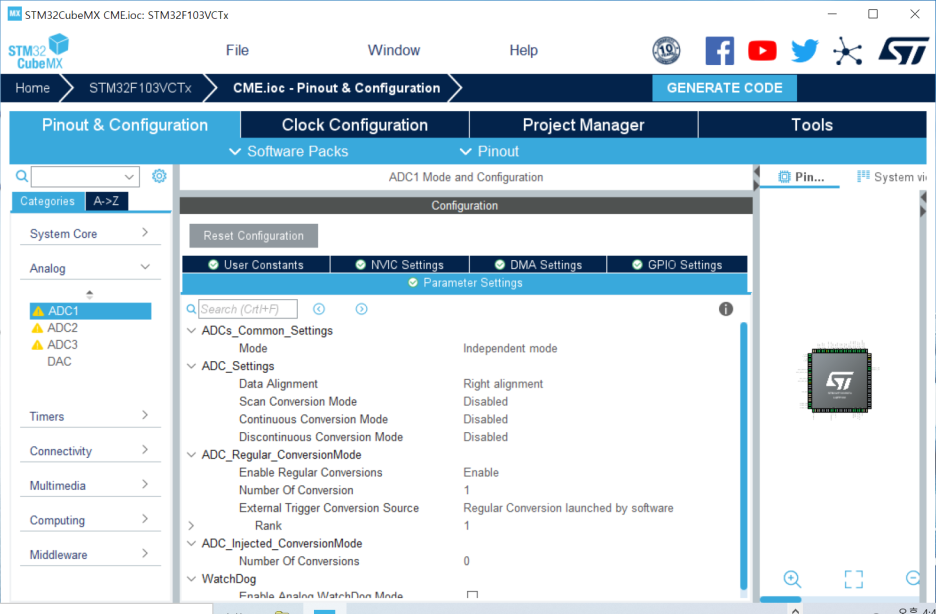Open the Facebook icon link
The height and width of the screenshot is (614, 936).
[x=719, y=51]
